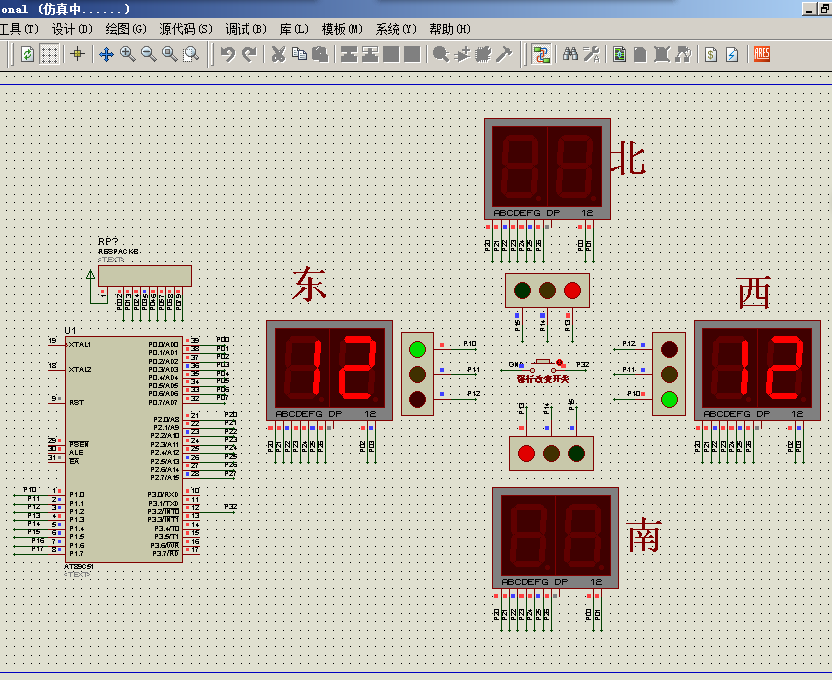832x680 pixels.
Task: Open the 系统(Y) menu
Action: 396,29
